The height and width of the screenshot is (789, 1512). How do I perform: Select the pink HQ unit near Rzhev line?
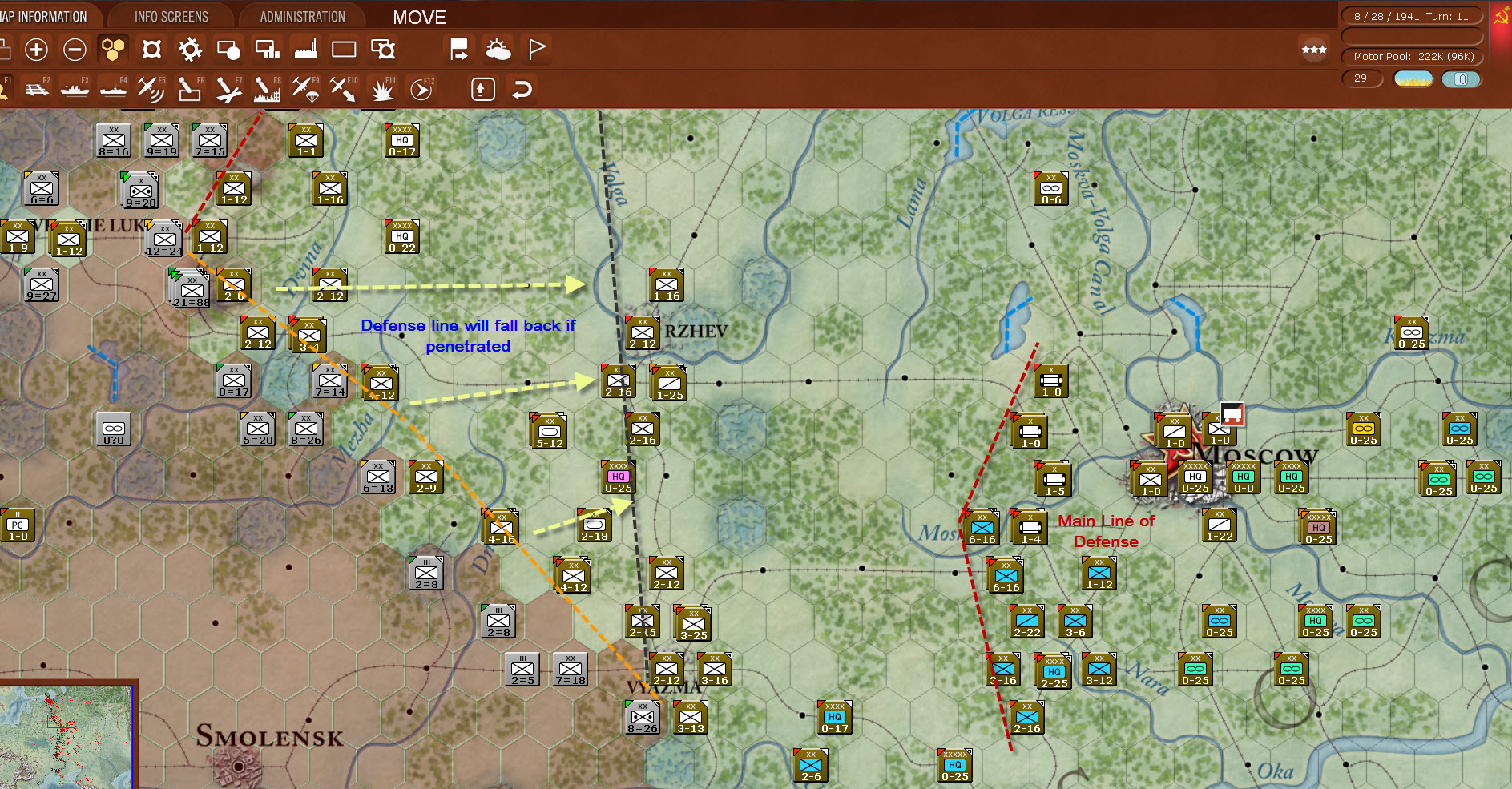(x=619, y=477)
